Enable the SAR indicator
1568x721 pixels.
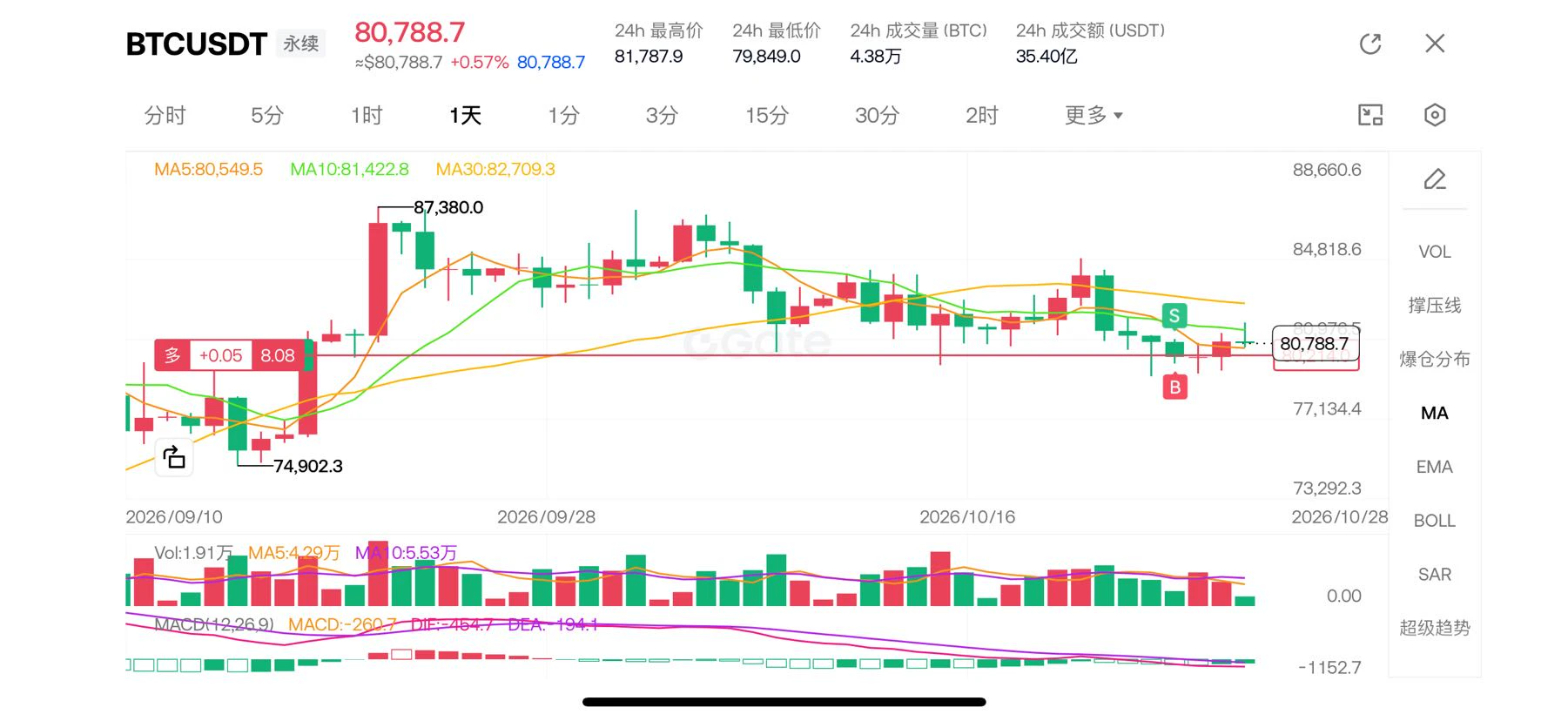point(1435,575)
